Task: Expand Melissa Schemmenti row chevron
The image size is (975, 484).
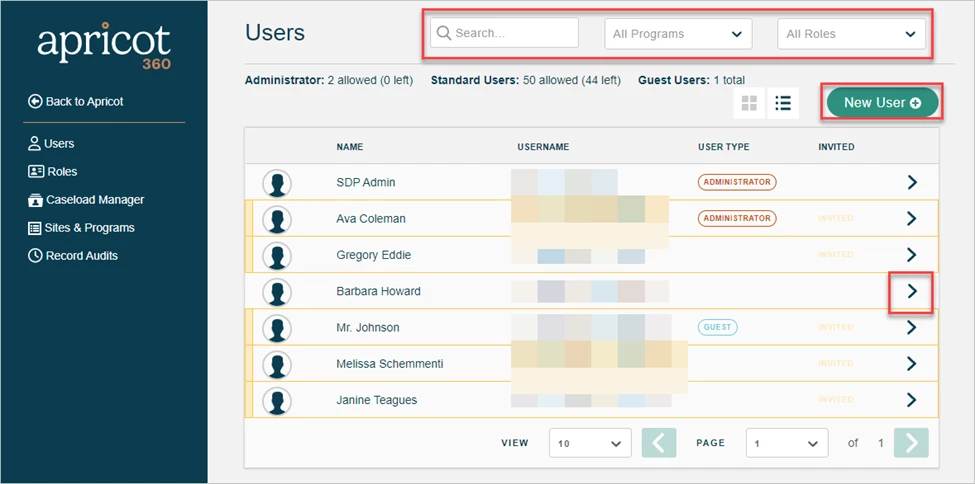Action: 912,363
